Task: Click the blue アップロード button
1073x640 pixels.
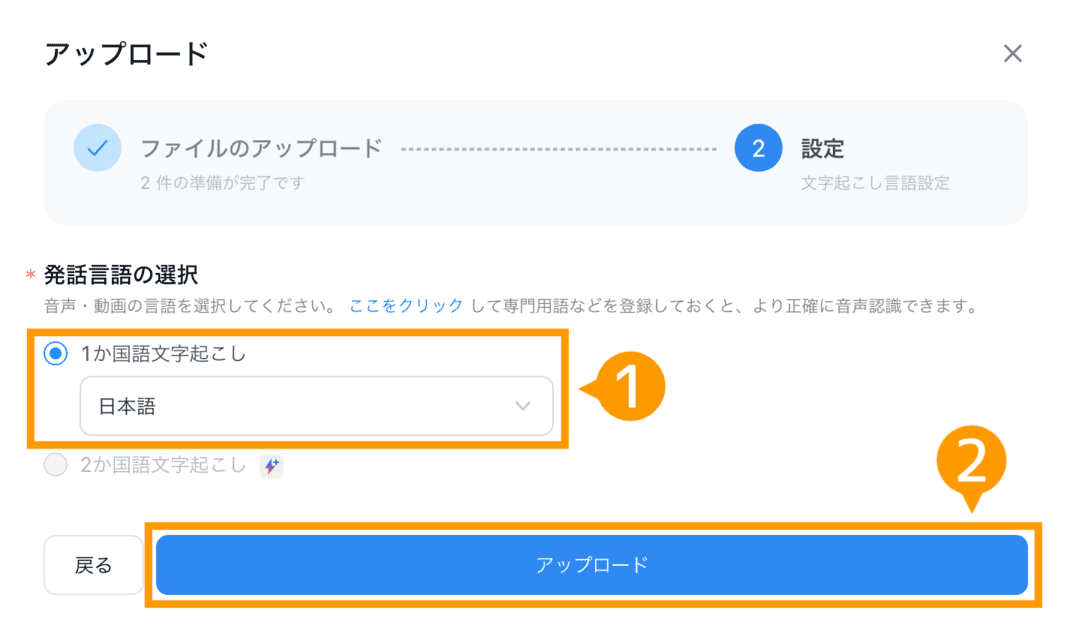Action: coord(592,565)
